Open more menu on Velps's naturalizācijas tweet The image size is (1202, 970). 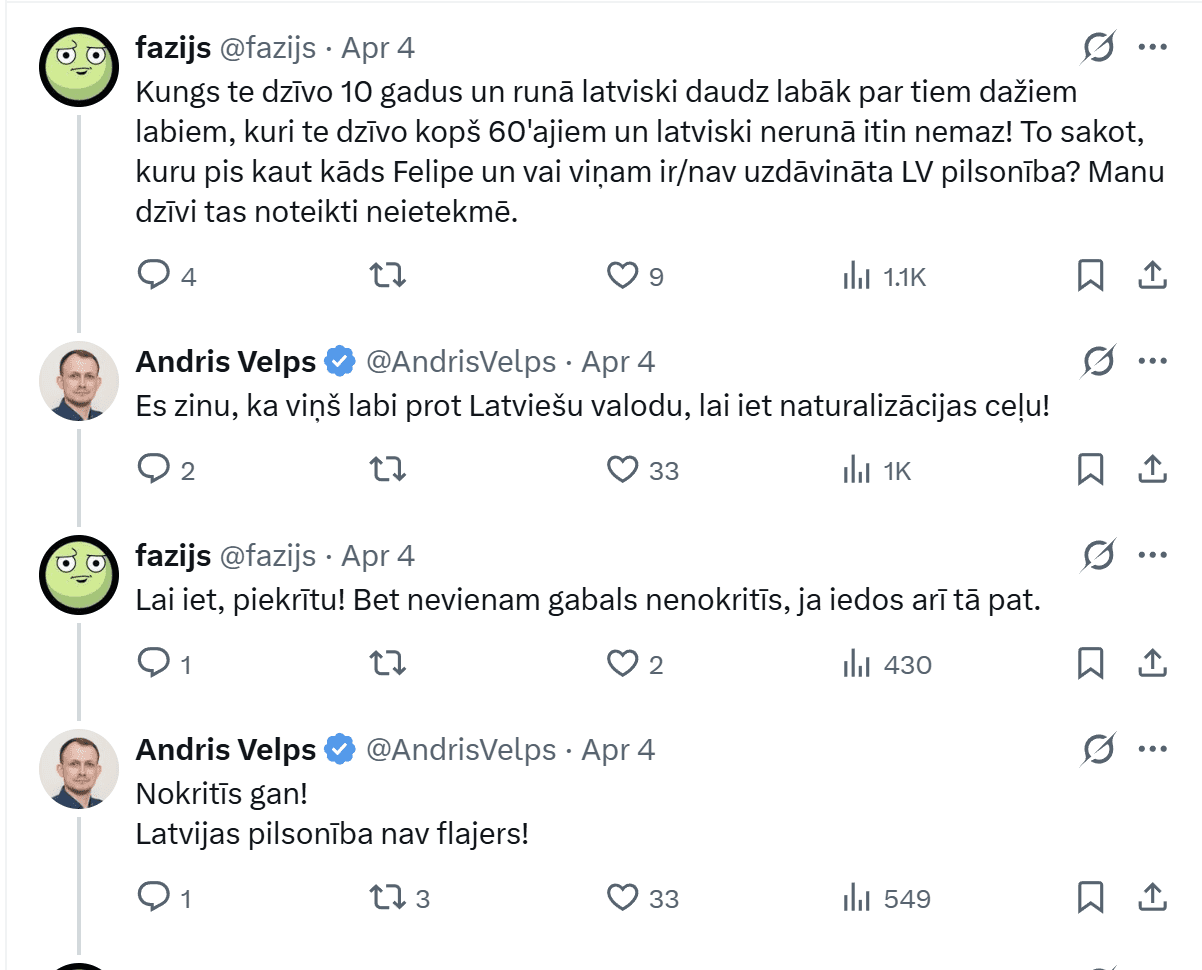coord(1153,361)
